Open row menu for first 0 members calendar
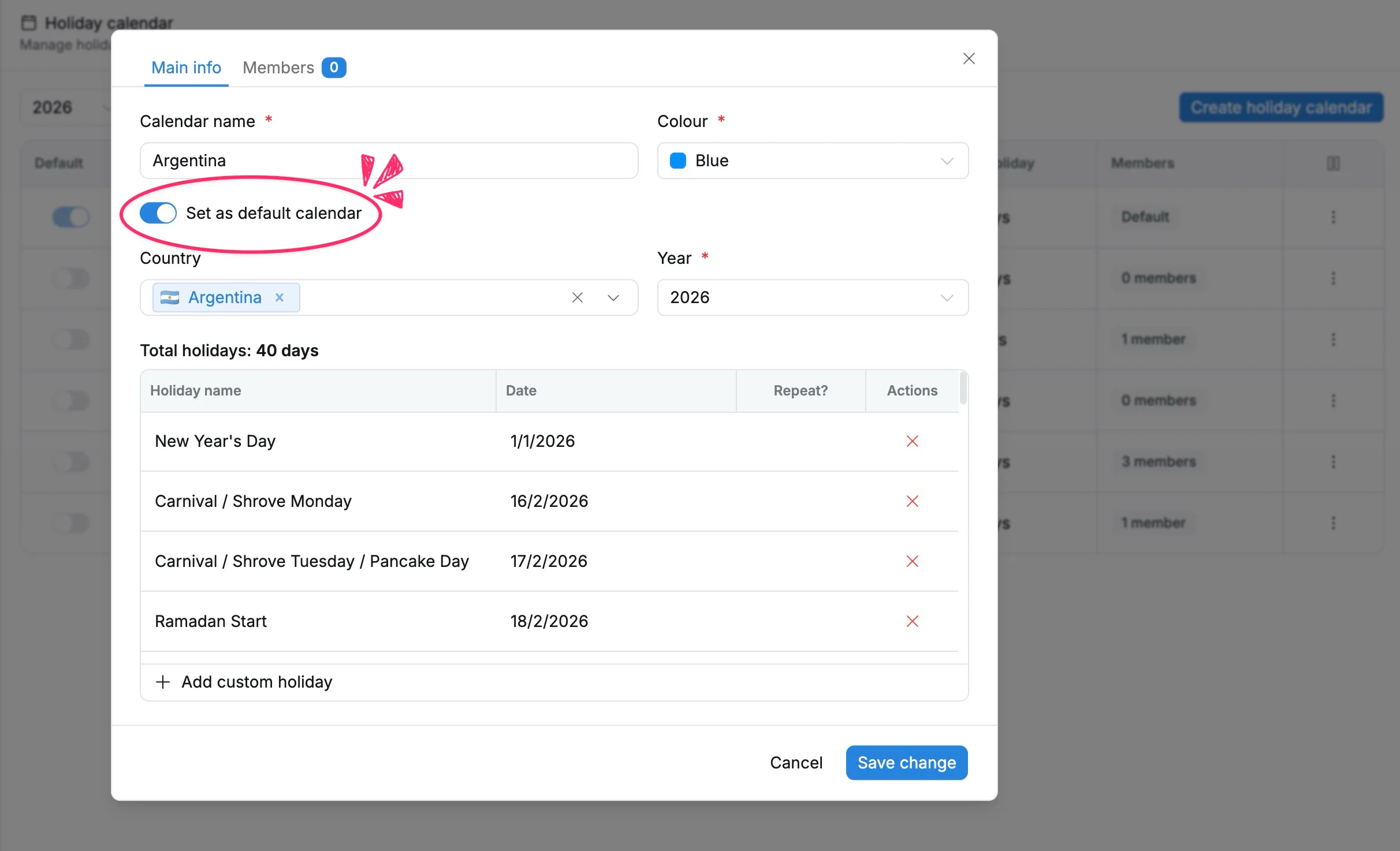1400x851 pixels. pos(1333,278)
